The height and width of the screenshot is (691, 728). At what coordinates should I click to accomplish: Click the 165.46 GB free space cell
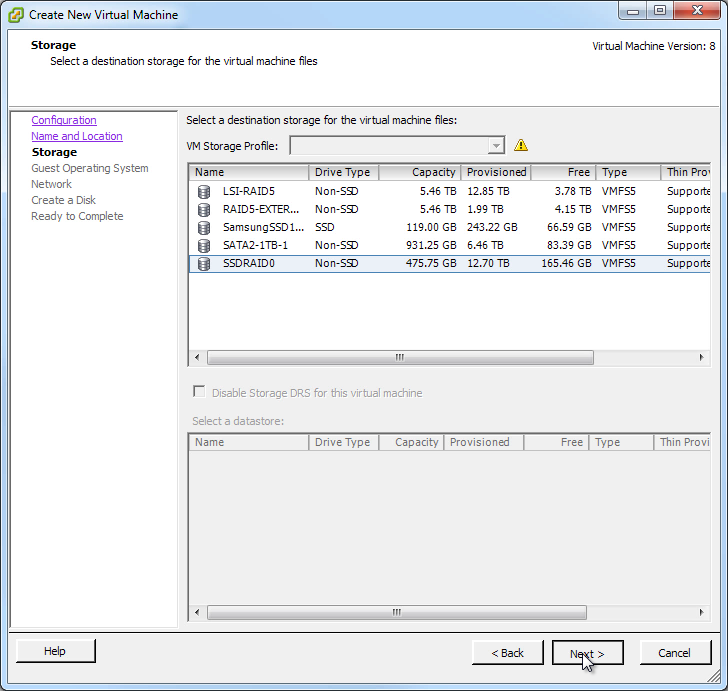566,263
